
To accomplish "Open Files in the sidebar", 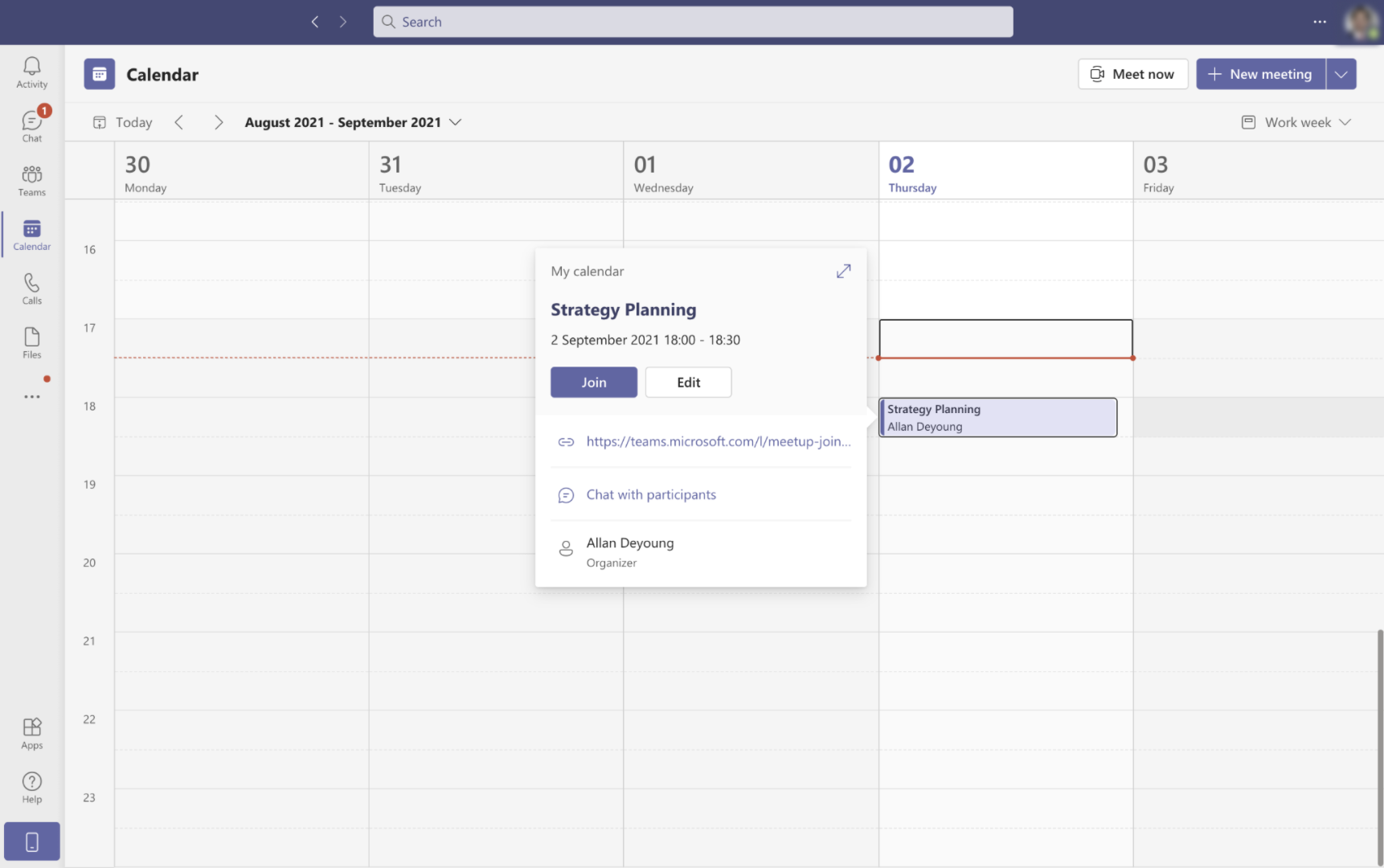I will pos(32,342).
